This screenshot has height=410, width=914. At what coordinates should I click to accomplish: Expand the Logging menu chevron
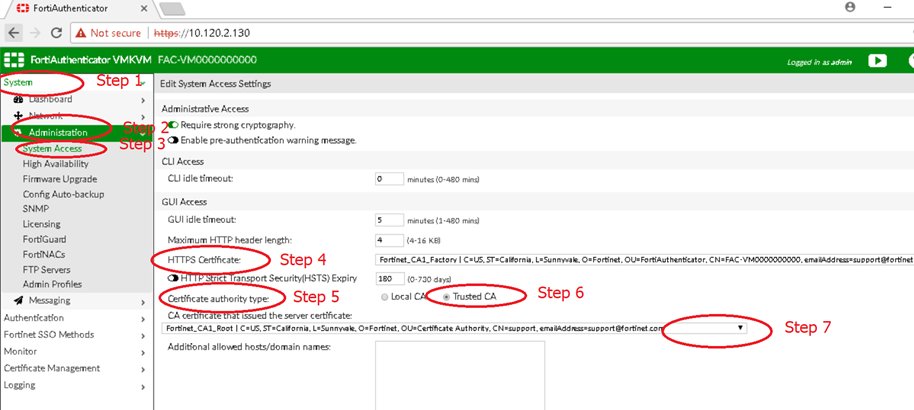[143, 386]
